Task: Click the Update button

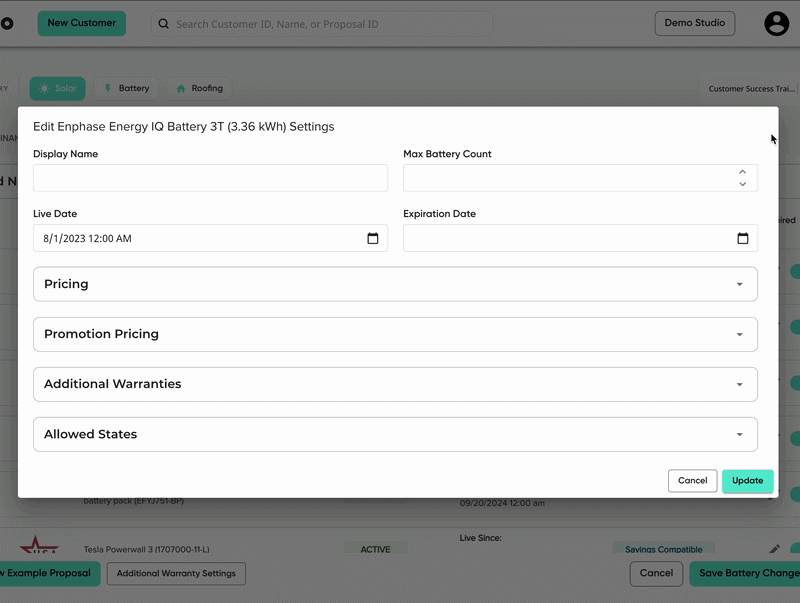Action: coord(747,481)
